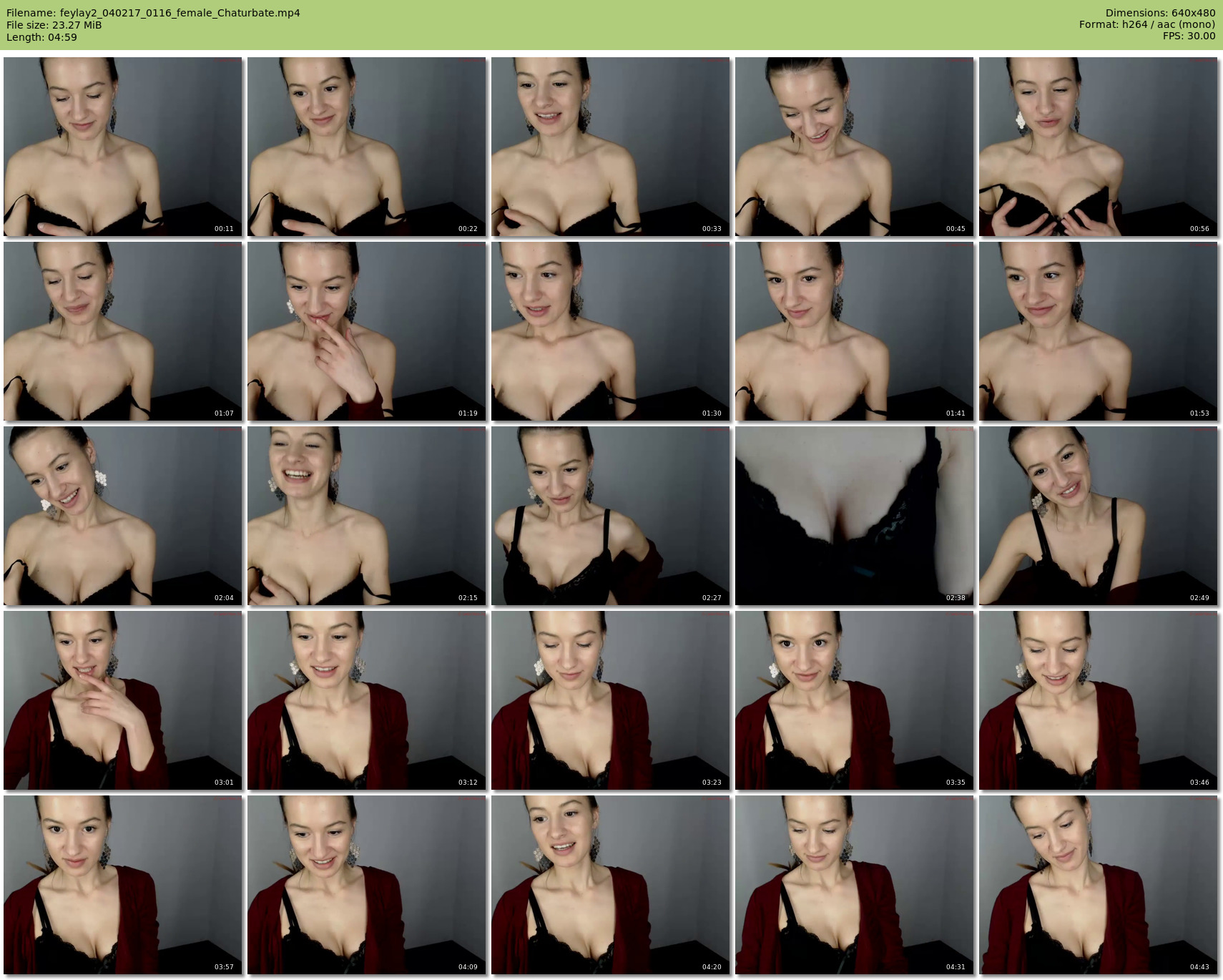
Task: Click the 'Dimensions: 640x480' text
Action: [1160, 13]
